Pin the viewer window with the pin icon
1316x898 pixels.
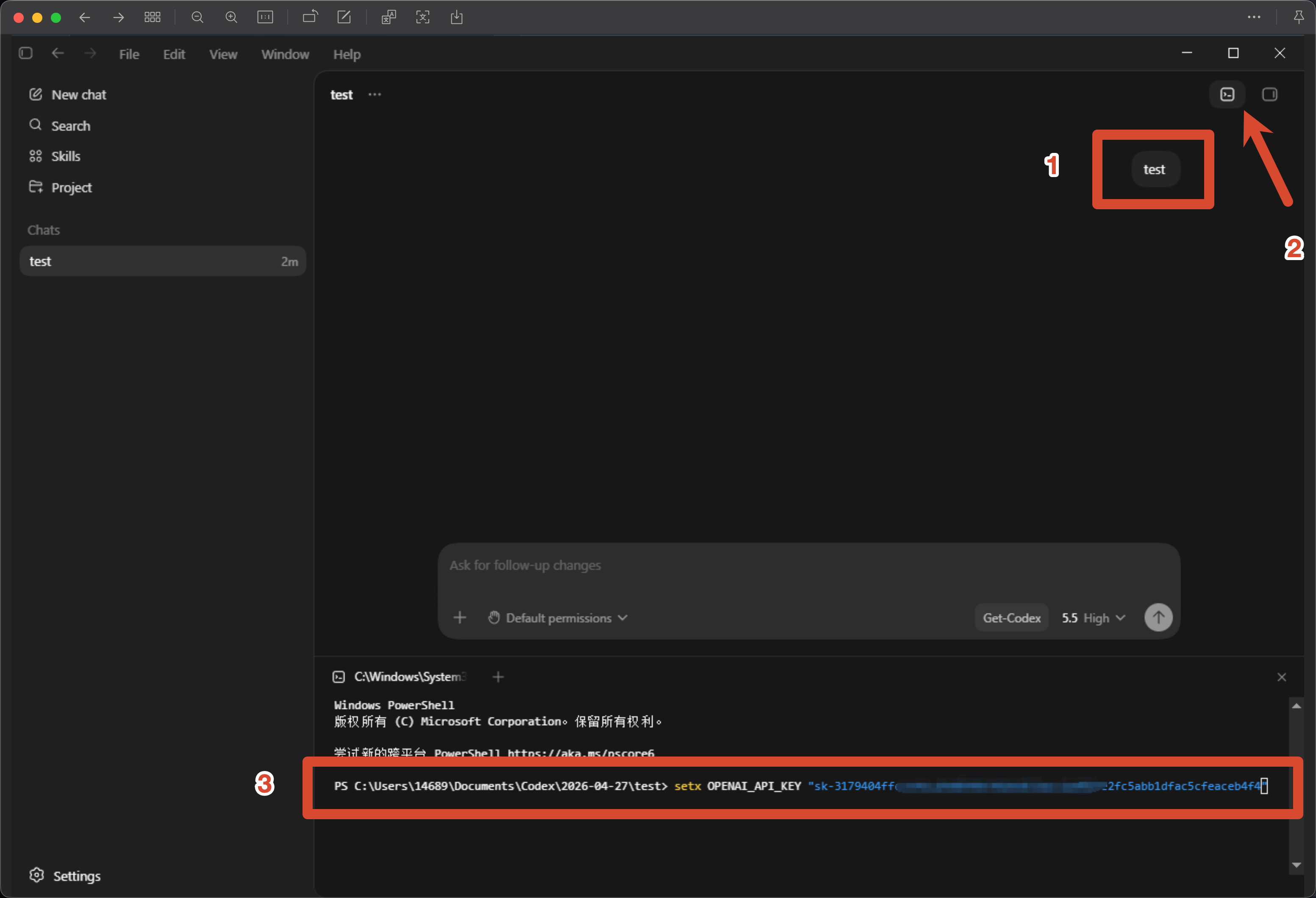[x=1299, y=17]
